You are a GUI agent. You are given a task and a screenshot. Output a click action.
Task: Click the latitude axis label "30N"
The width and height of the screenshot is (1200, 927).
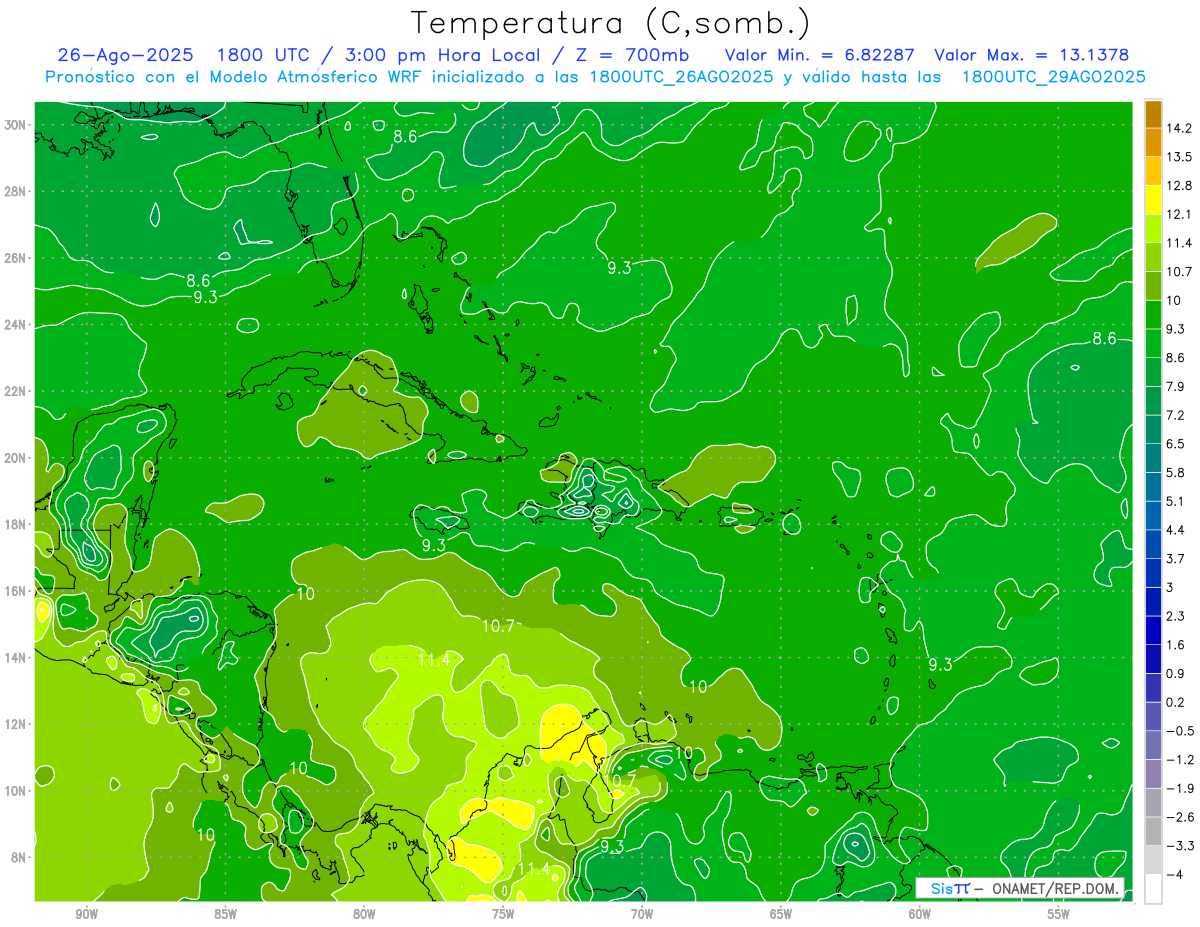[x=16, y=125]
